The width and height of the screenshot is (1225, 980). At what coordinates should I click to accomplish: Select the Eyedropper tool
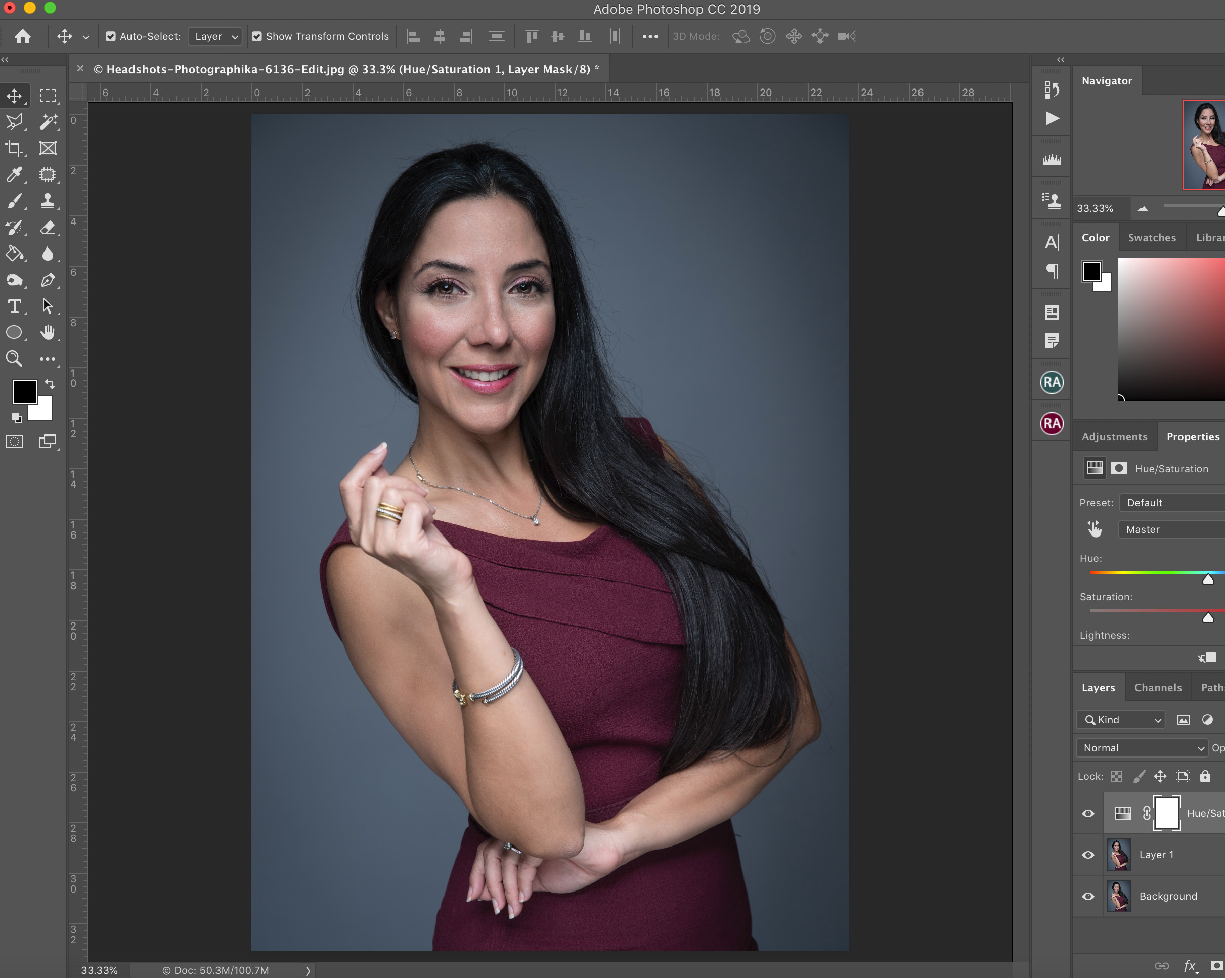[x=14, y=174]
